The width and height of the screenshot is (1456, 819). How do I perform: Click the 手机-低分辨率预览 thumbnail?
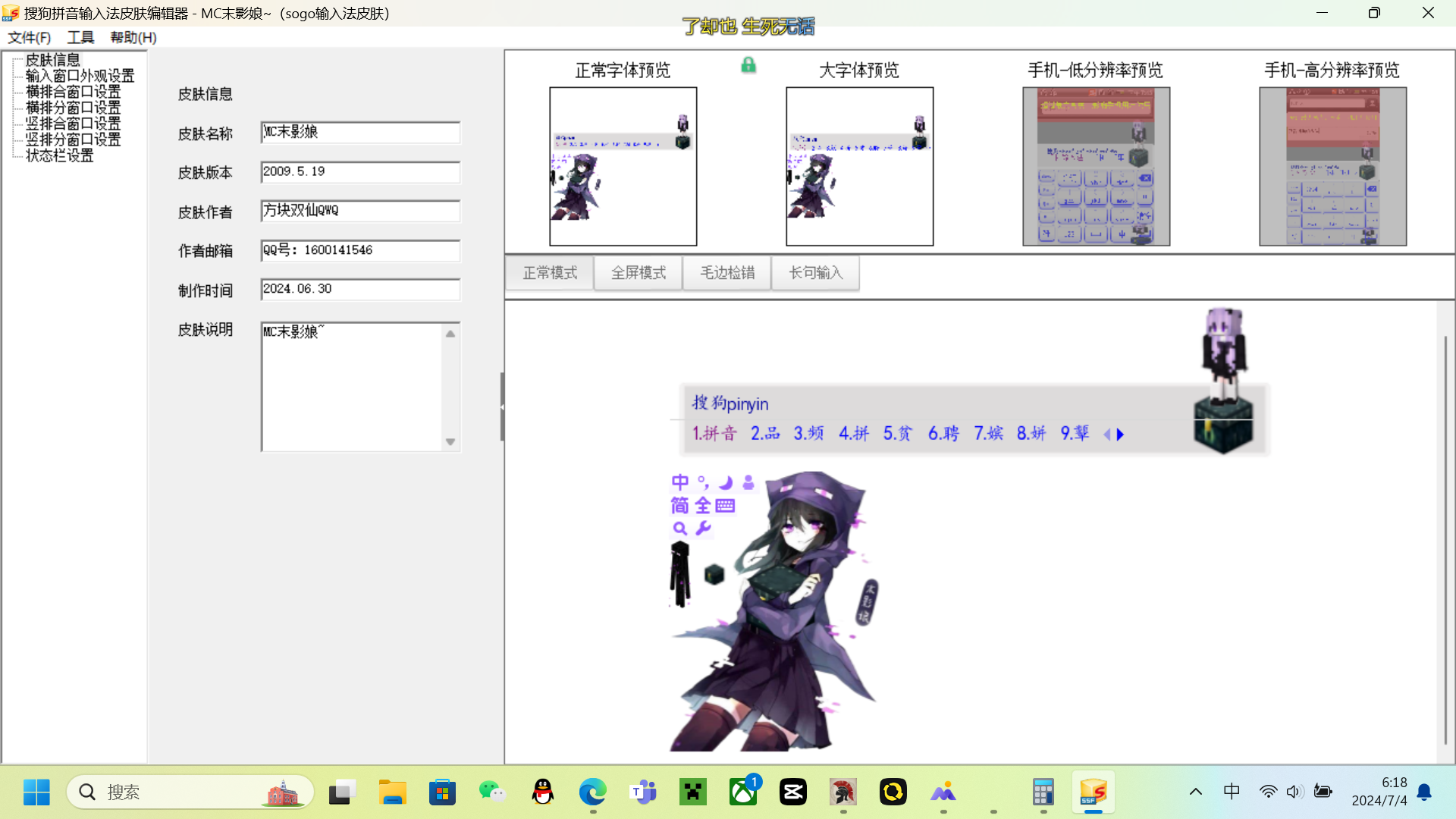pos(1097,167)
